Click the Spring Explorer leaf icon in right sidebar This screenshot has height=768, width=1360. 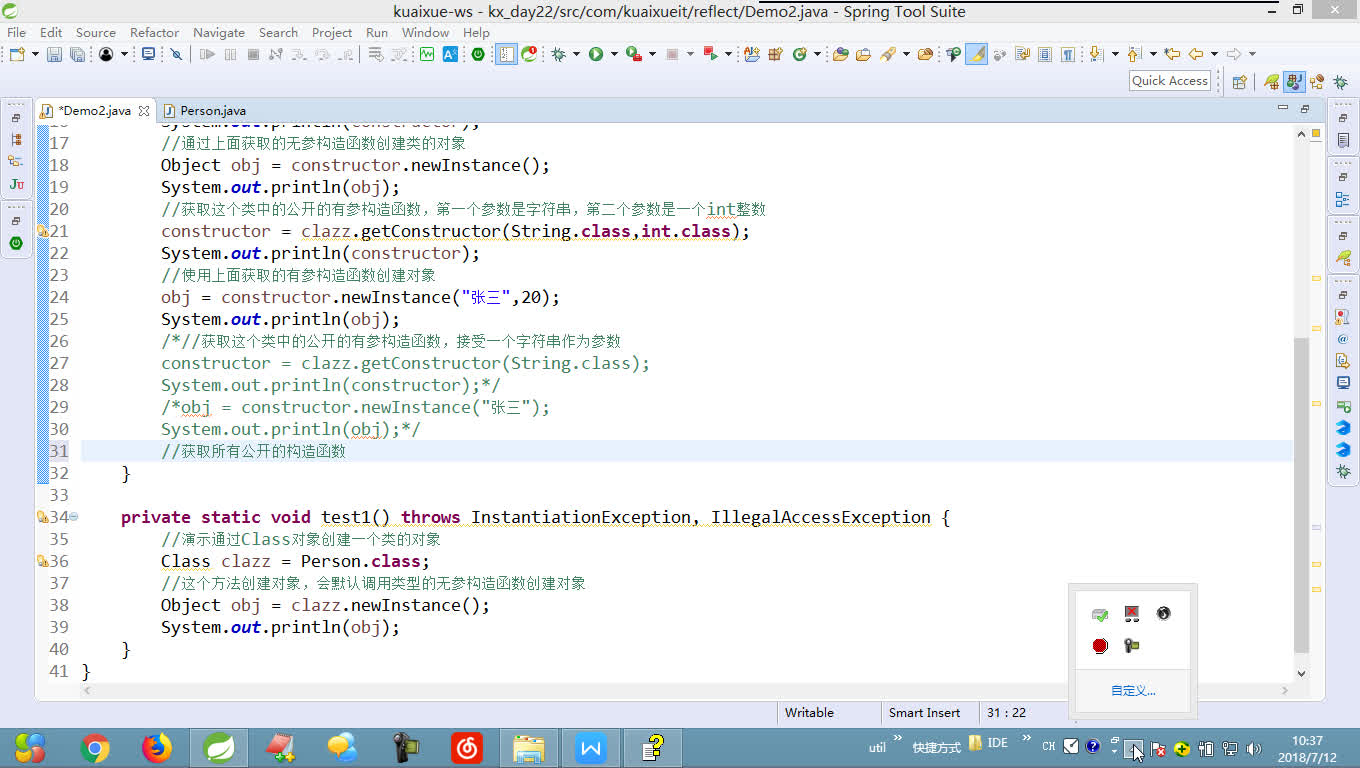(1343, 258)
